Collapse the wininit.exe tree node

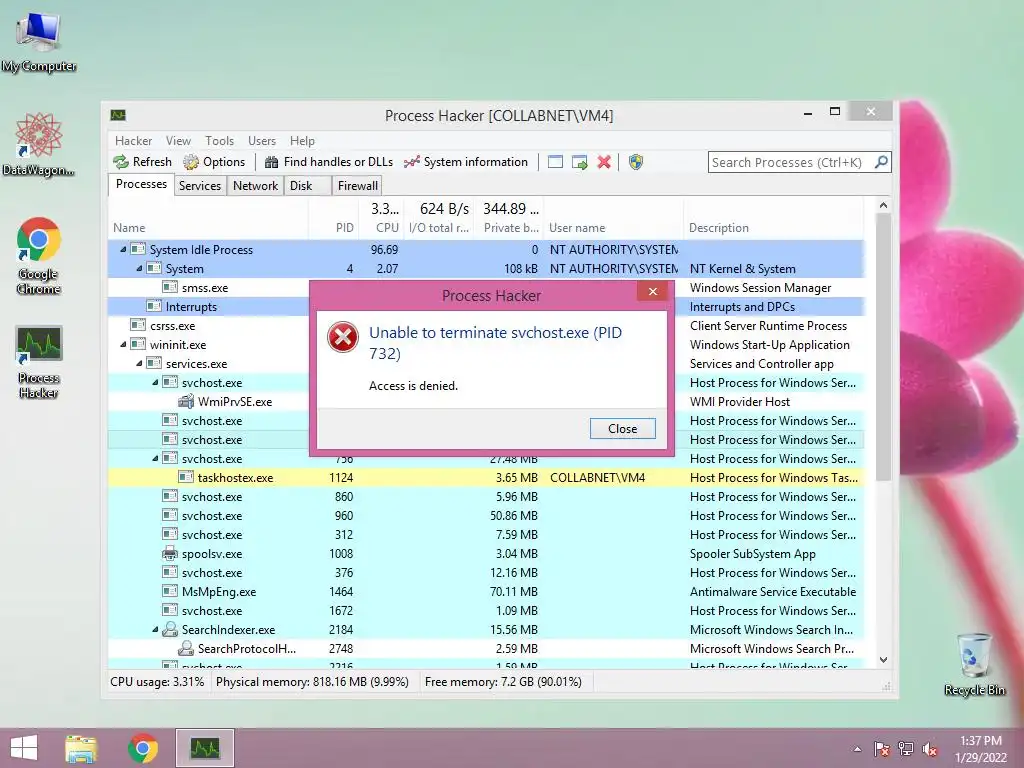click(x=123, y=344)
